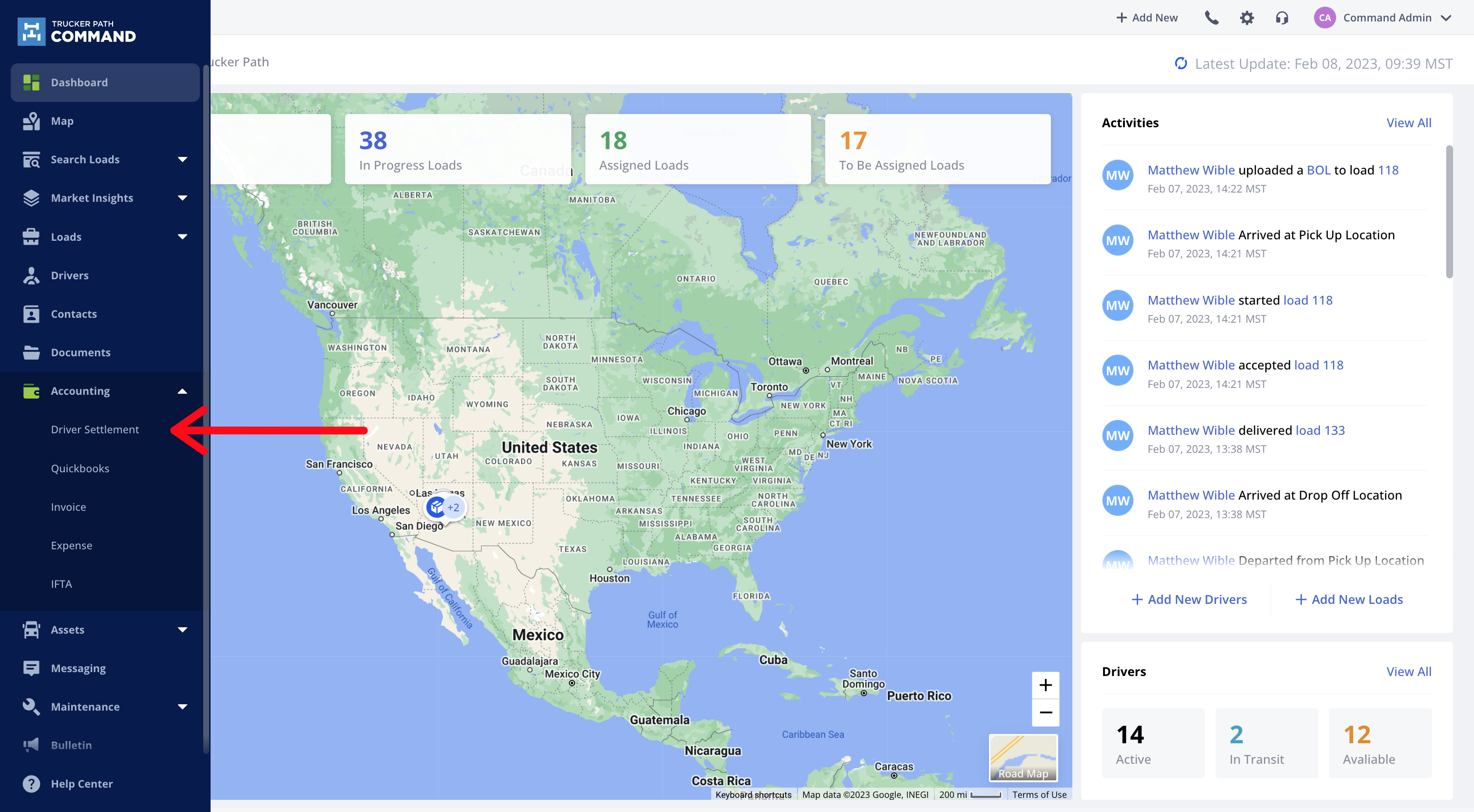Expand the Assets submenu arrow

point(182,629)
